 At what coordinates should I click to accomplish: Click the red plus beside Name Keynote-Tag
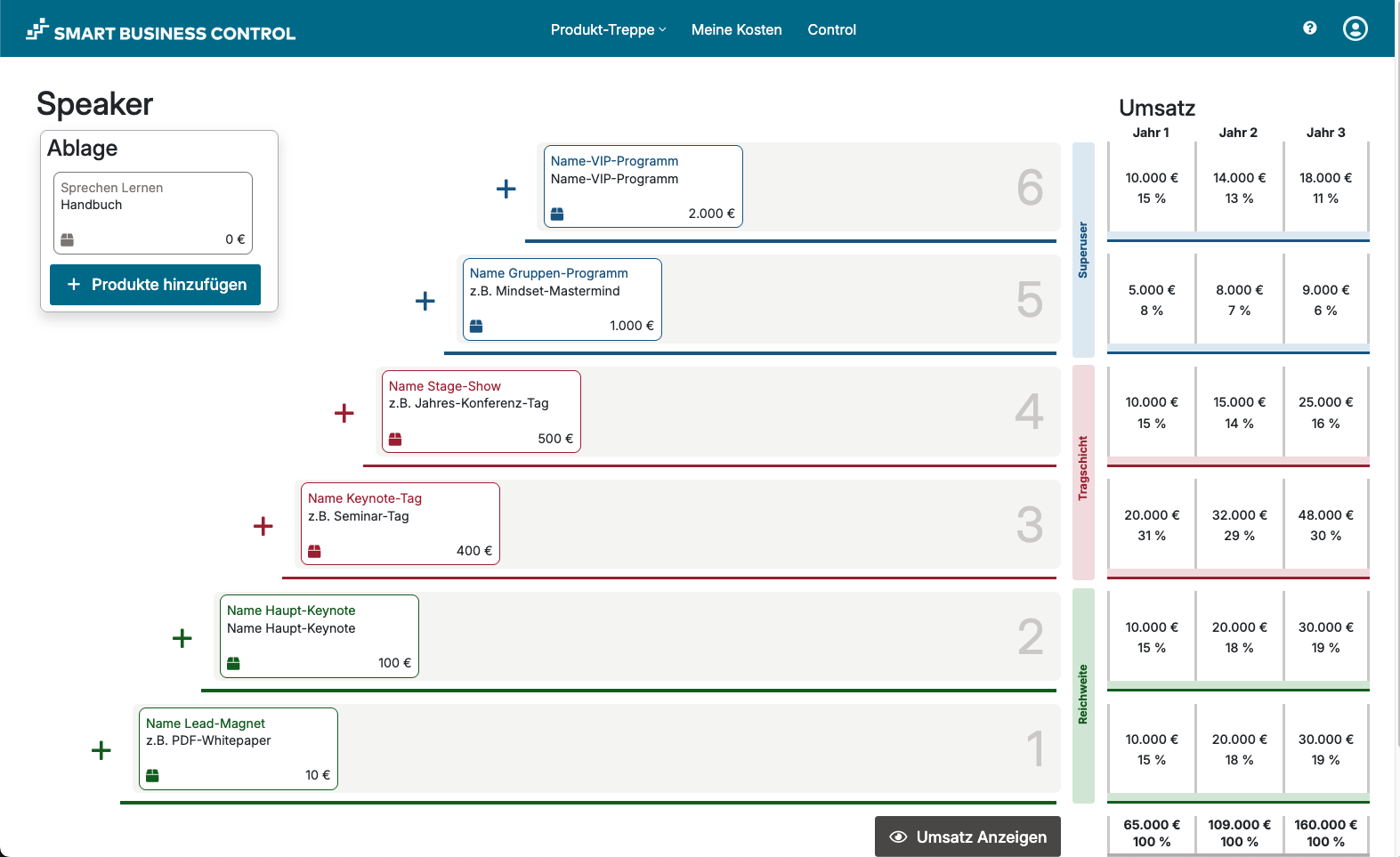pyautogui.click(x=263, y=526)
